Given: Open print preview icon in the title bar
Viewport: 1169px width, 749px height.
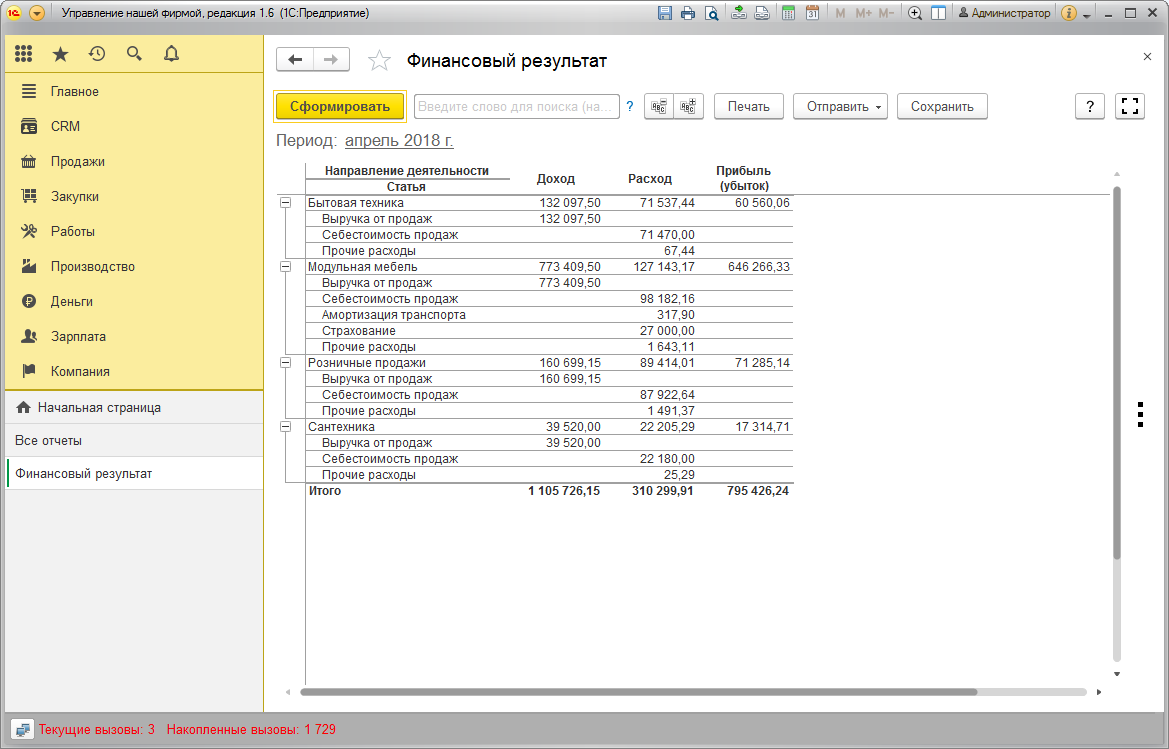Looking at the screenshot, I should [712, 13].
